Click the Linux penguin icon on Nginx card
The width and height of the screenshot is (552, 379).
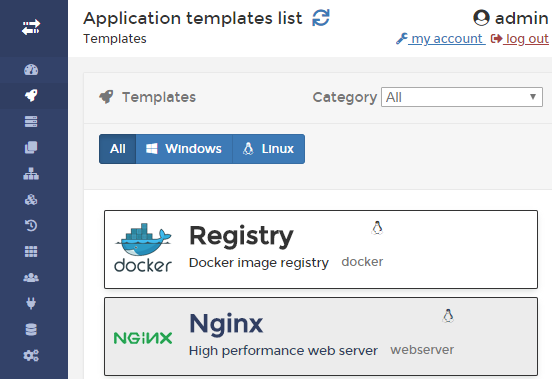pos(448,316)
